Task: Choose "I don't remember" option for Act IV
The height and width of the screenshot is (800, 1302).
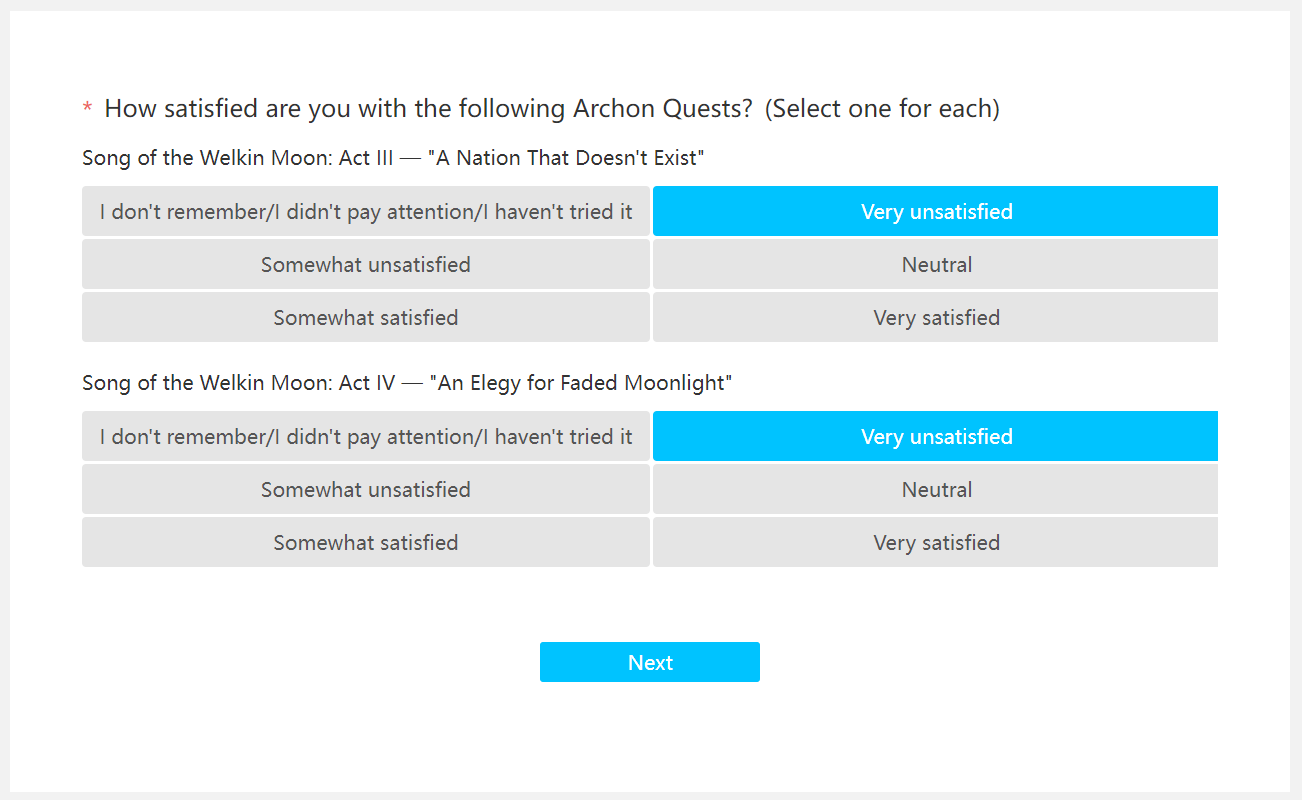Action: coord(366,436)
